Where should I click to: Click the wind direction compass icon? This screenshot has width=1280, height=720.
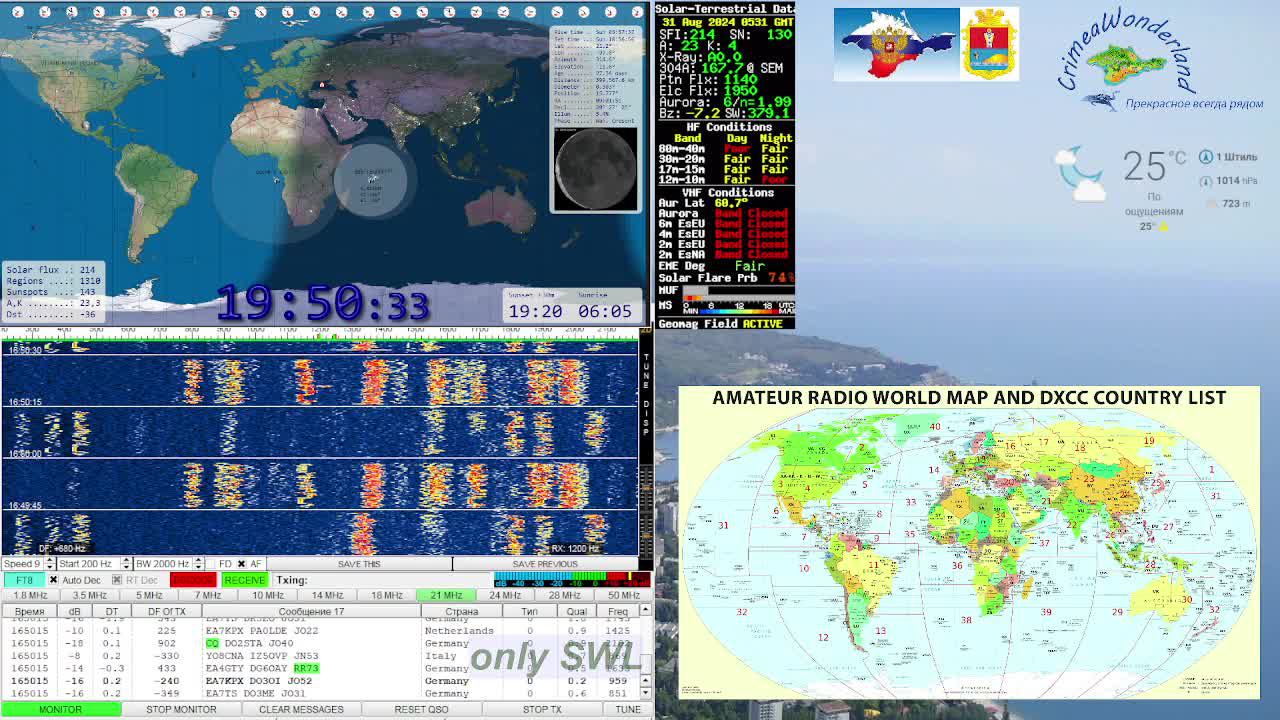pos(1206,157)
